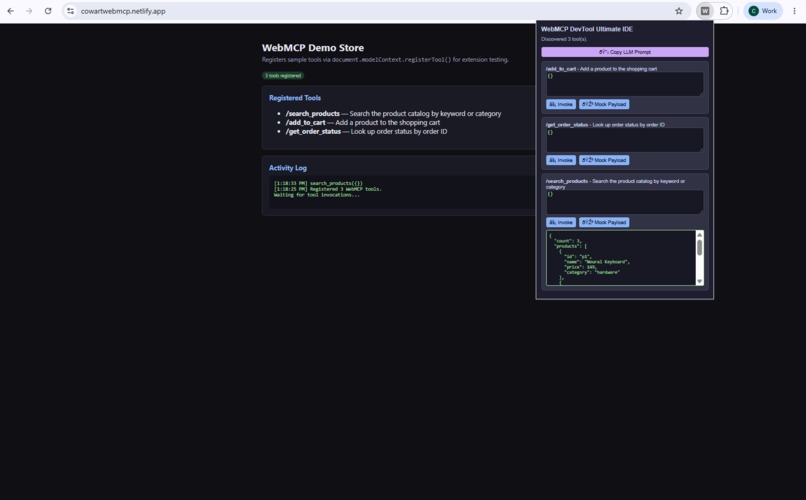
Task: Toggle the WebMCP DevTool extension icon
Action: (705, 11)
